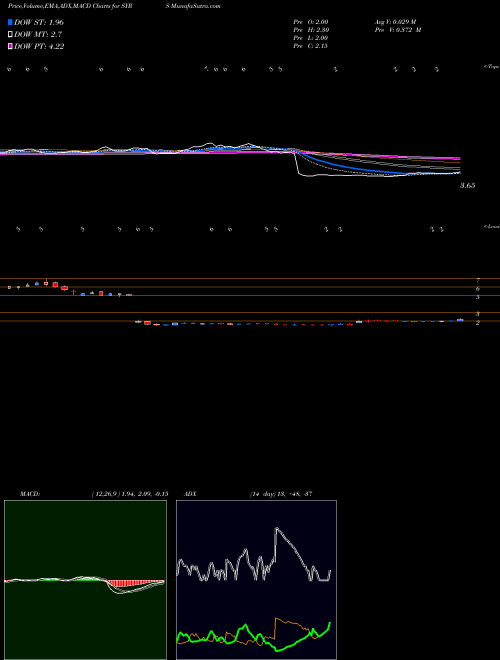Click the 'Avg V: 0.029 M' value
500x660 pixels.
[395, 22]
